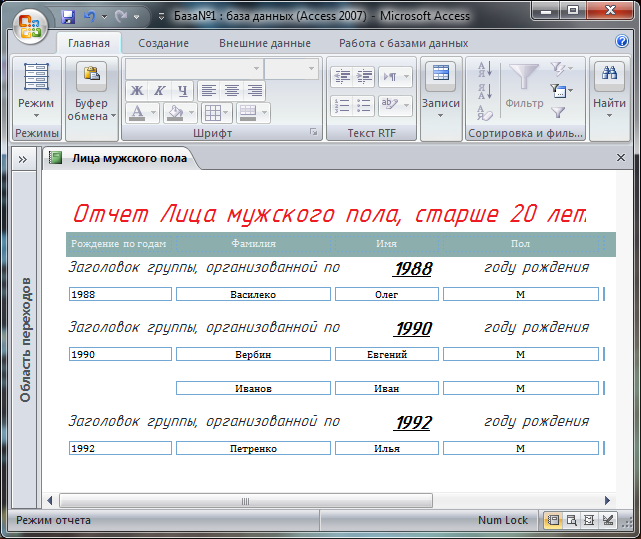Open the Записи records button
The width and height of the screenshot is (641, 539).
tap(441, 91)
